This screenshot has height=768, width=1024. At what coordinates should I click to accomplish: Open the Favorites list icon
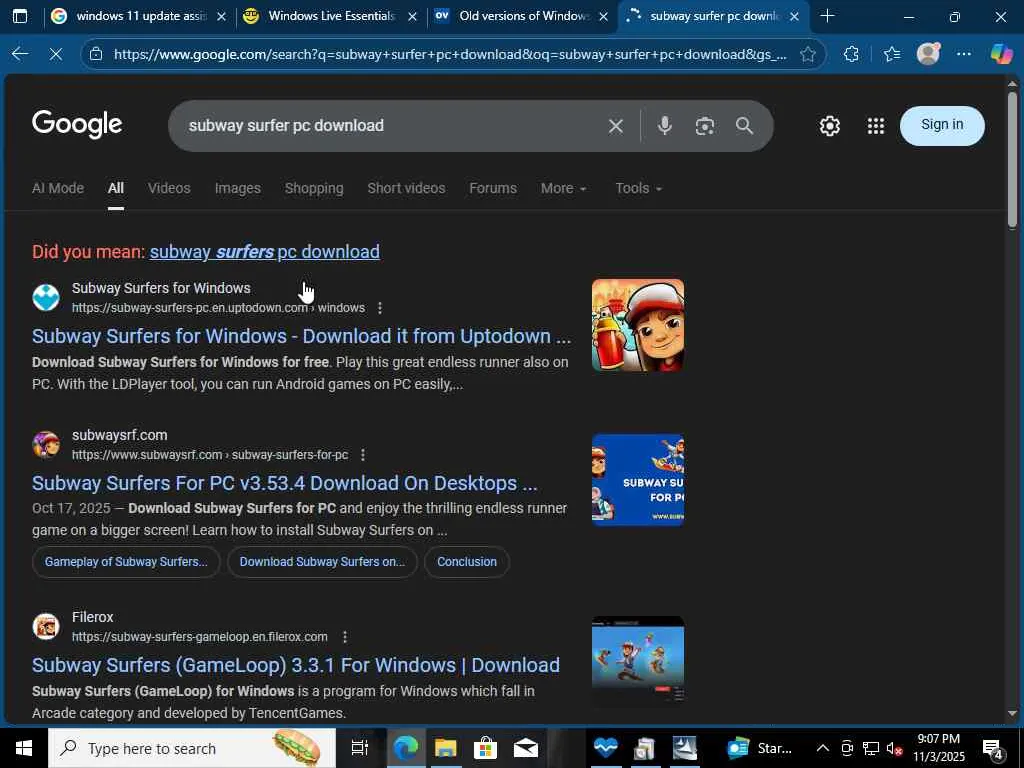tap(892, 54)
